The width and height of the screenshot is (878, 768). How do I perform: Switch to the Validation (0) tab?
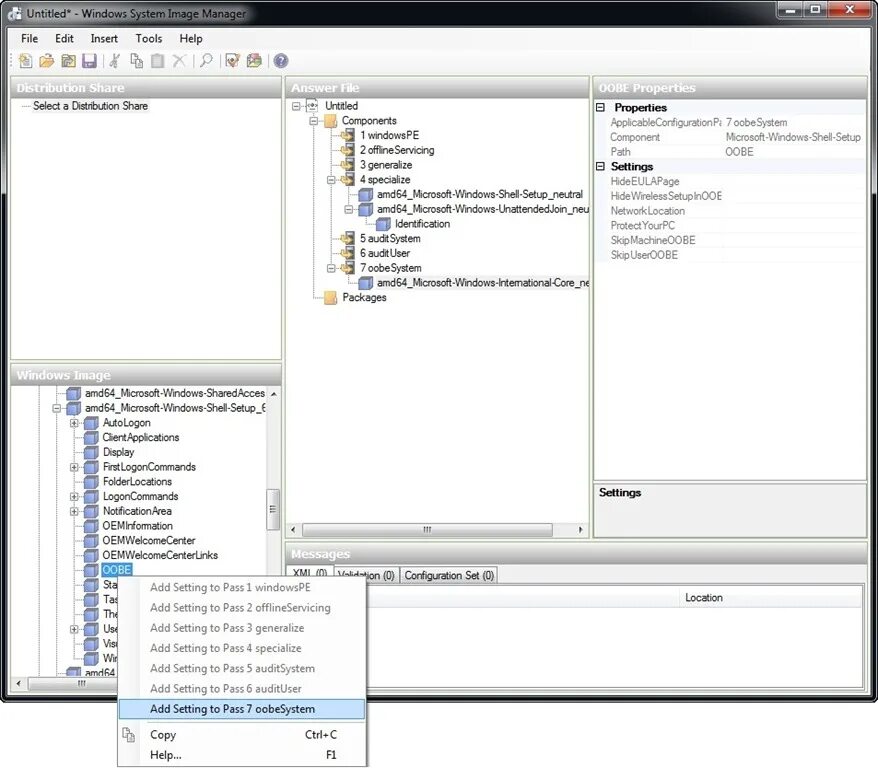[366, 575]
